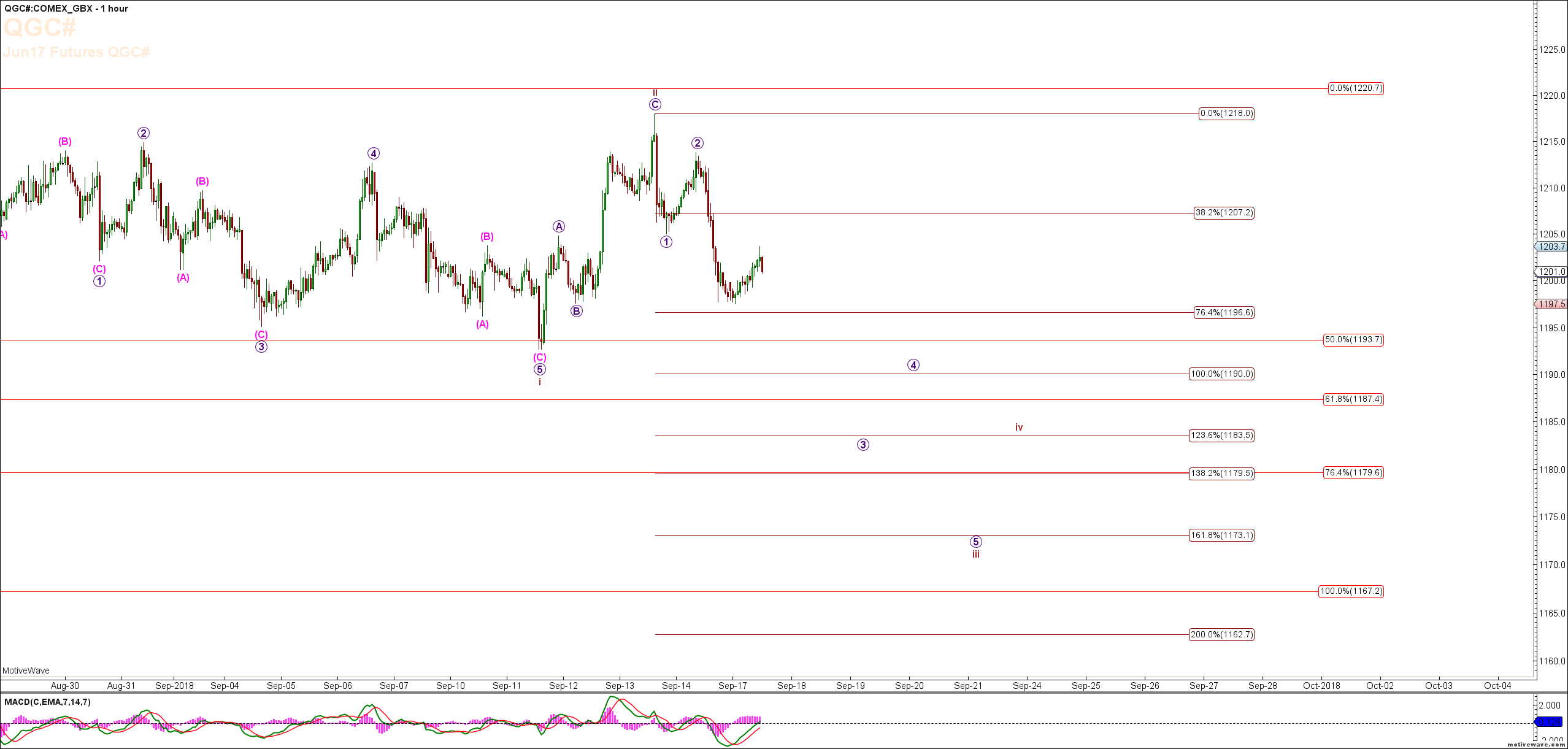The height and width of the screenshot is (749, 1568).
Task: Select the wave ii label at the top
Action: point(655,93)
